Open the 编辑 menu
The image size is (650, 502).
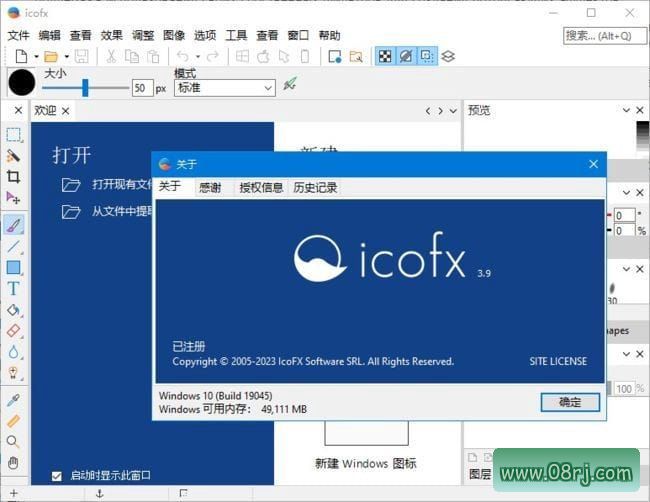pos(49,36)
